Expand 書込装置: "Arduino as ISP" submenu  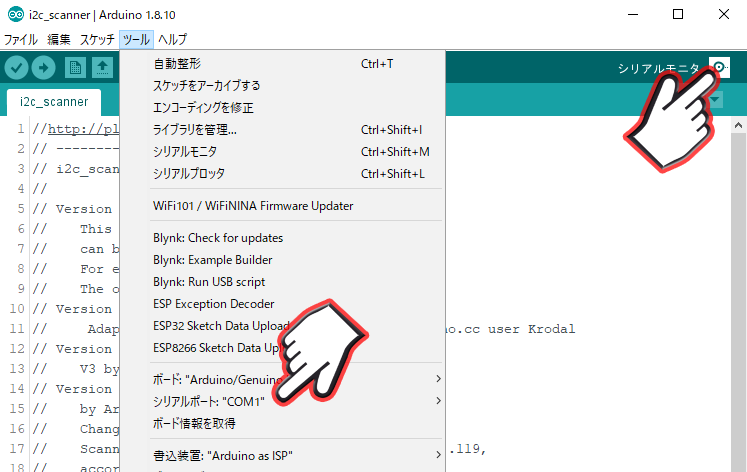(x=282, y=455)
